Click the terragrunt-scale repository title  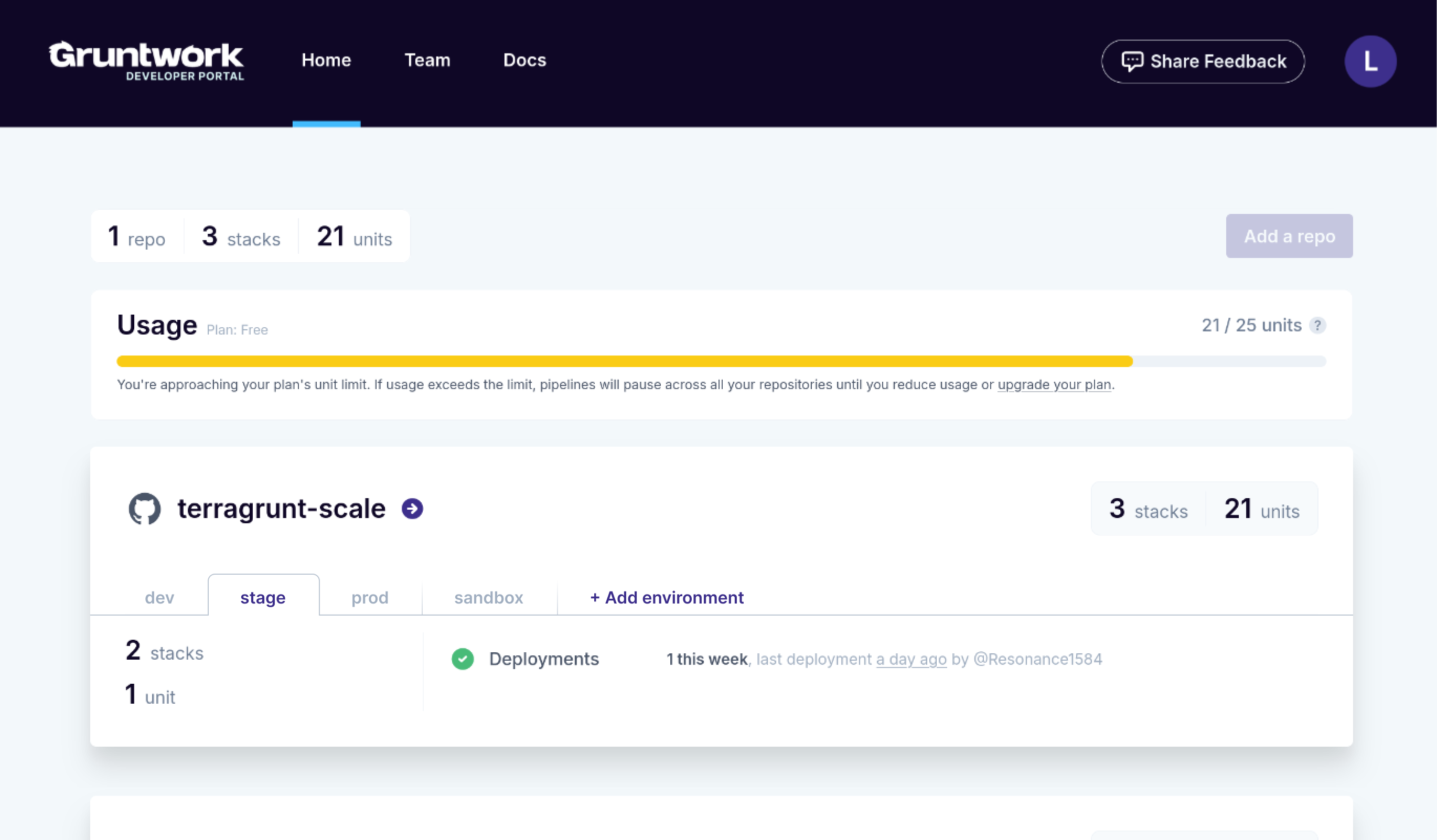click(x=281, y=508)
